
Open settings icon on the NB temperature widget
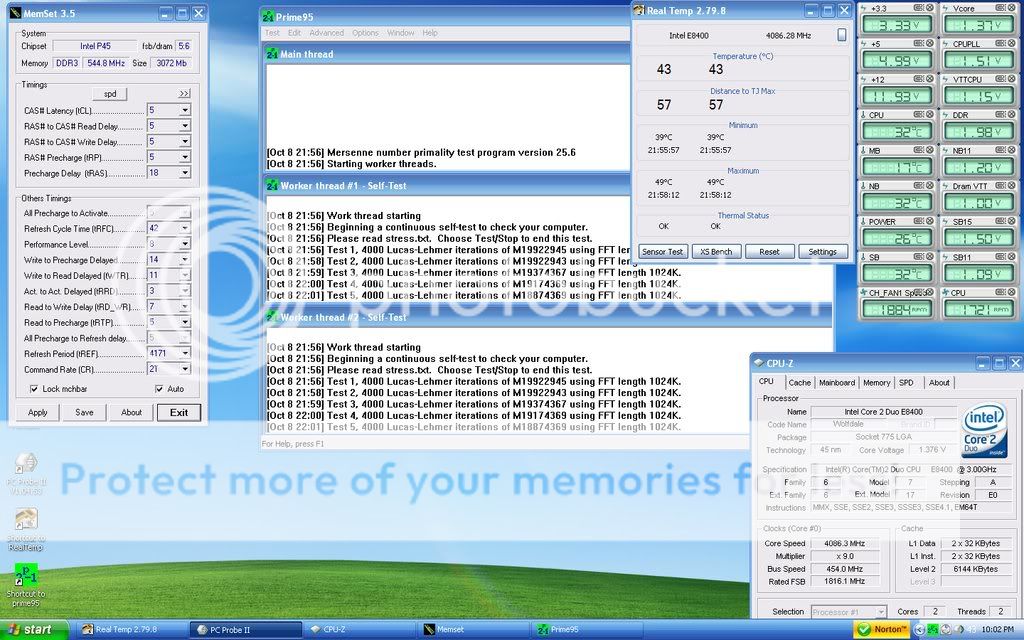point(918,185)
